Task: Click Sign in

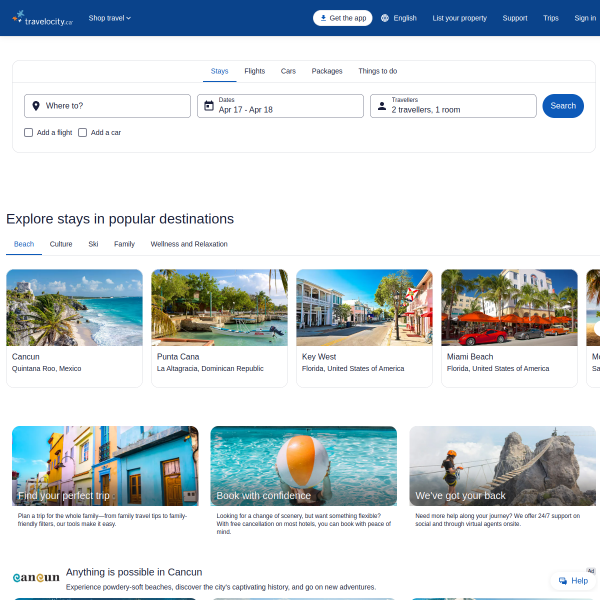Action: pos(585,18)
